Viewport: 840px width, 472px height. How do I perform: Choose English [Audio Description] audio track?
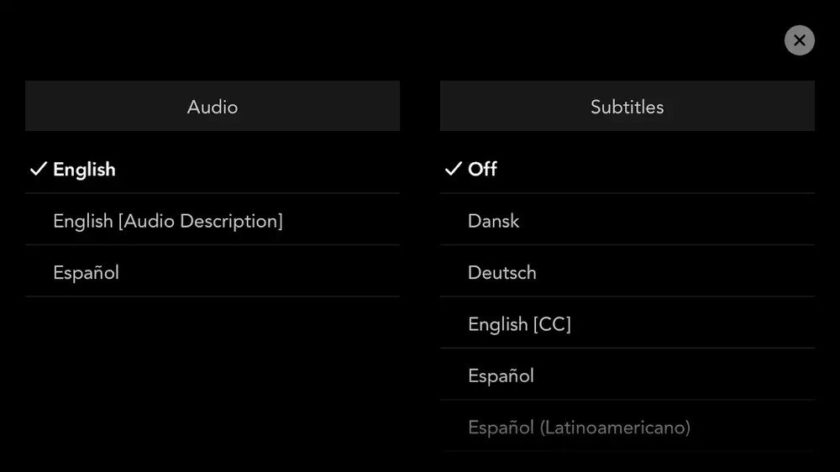(x=168, y=221)
